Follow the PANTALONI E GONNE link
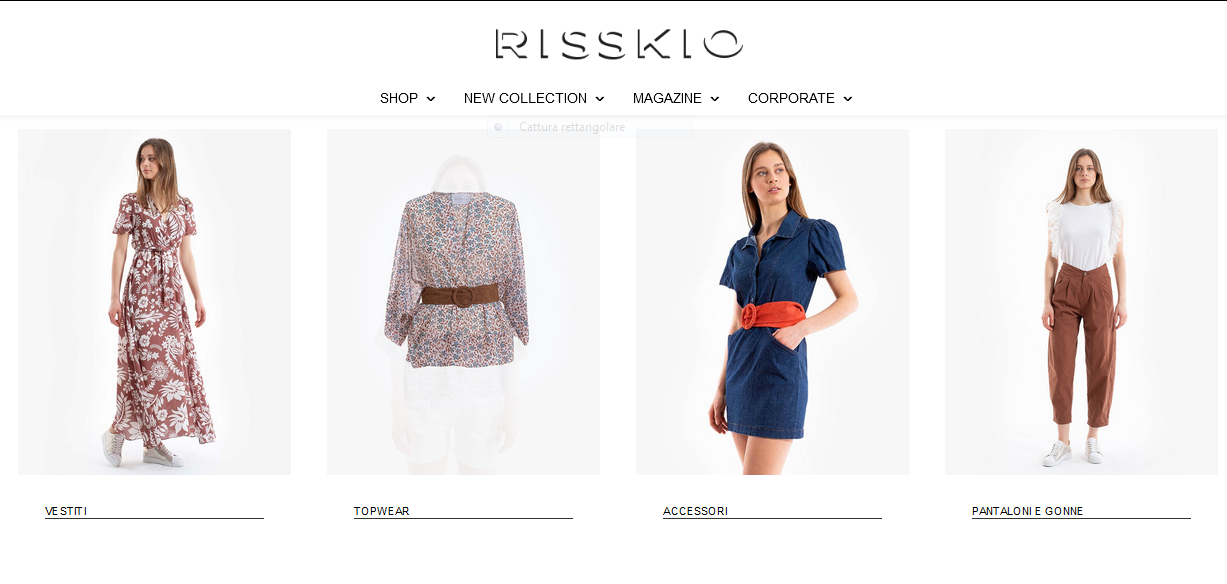1227x584 pixels. (1027, 511)
